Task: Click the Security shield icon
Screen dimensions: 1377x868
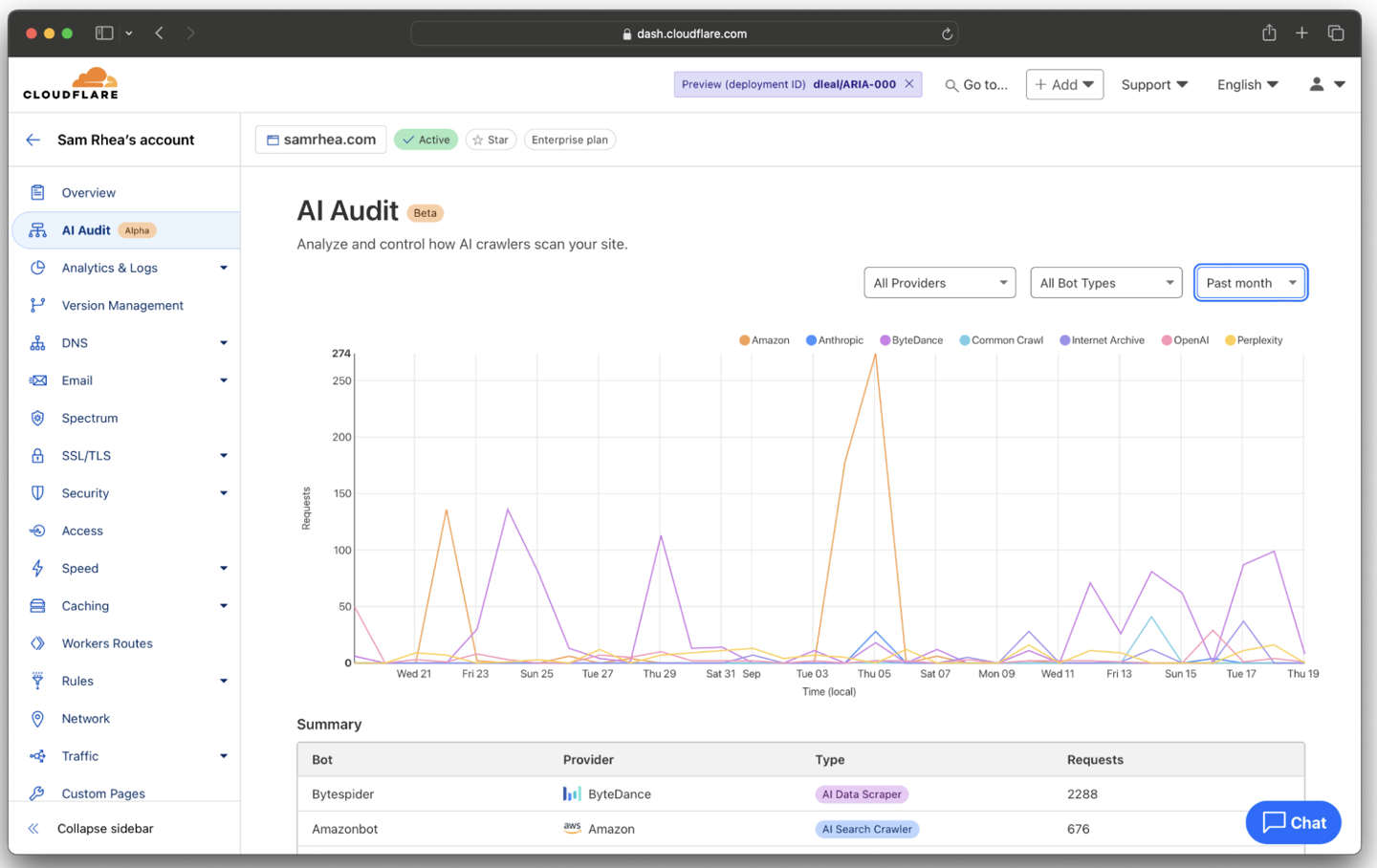Action: 37,493
